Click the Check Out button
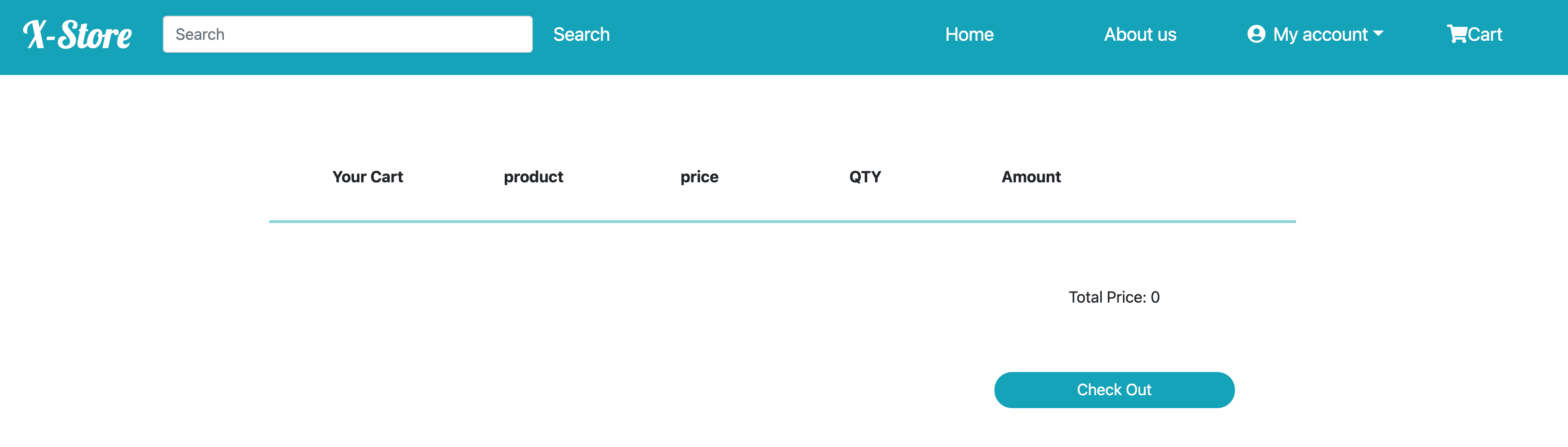 click(1114, 390)
